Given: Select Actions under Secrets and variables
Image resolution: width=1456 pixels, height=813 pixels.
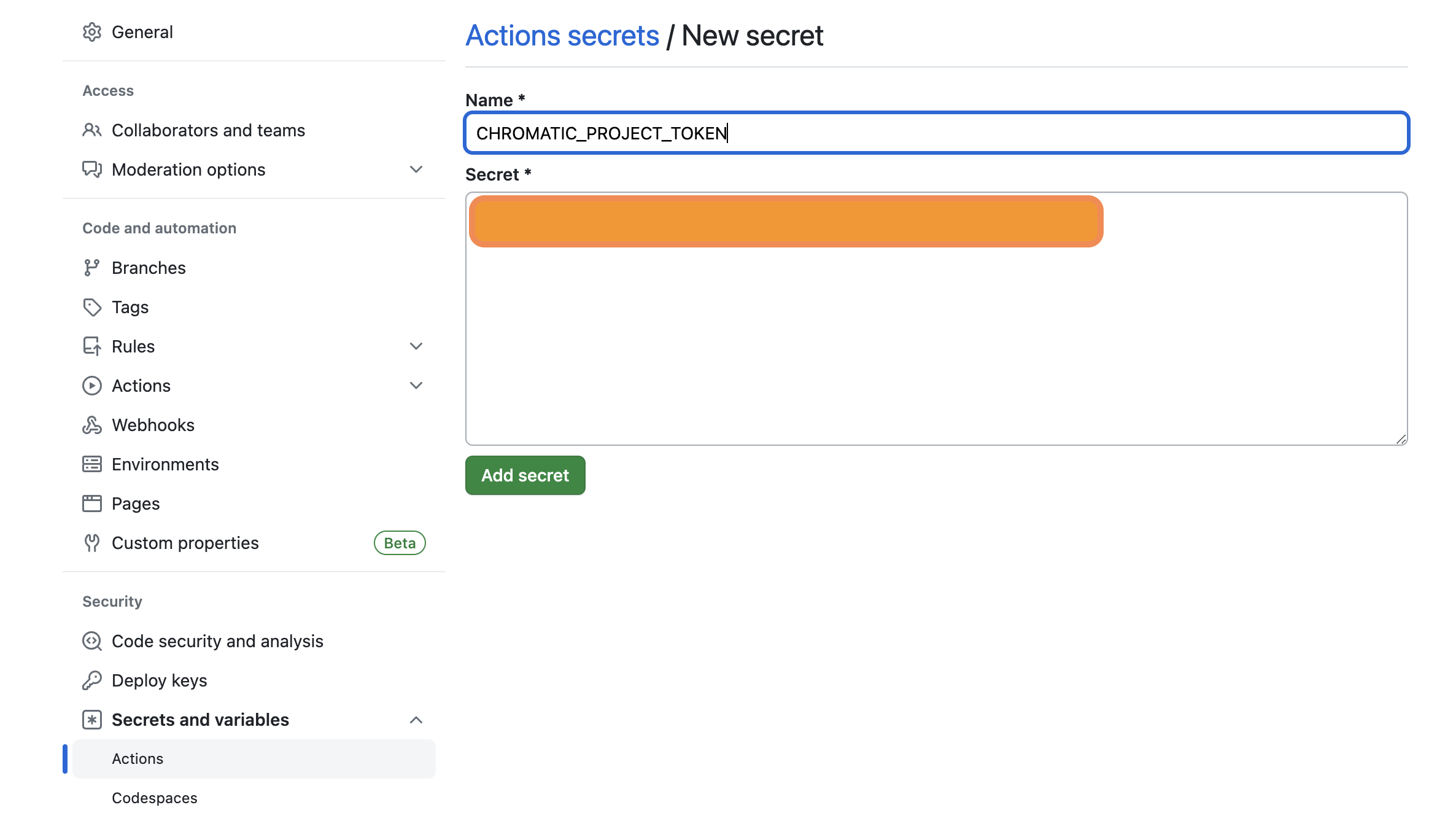Looking at the screenshot, I should (x=137, y=759).
